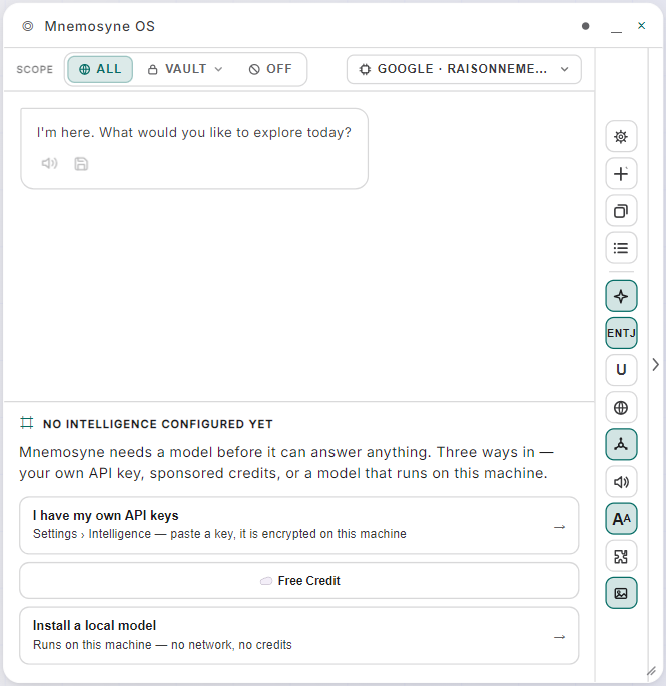Open settings gear in sidebar
The height and width of the screenshot is (686, 666).
tap(621, 136)
